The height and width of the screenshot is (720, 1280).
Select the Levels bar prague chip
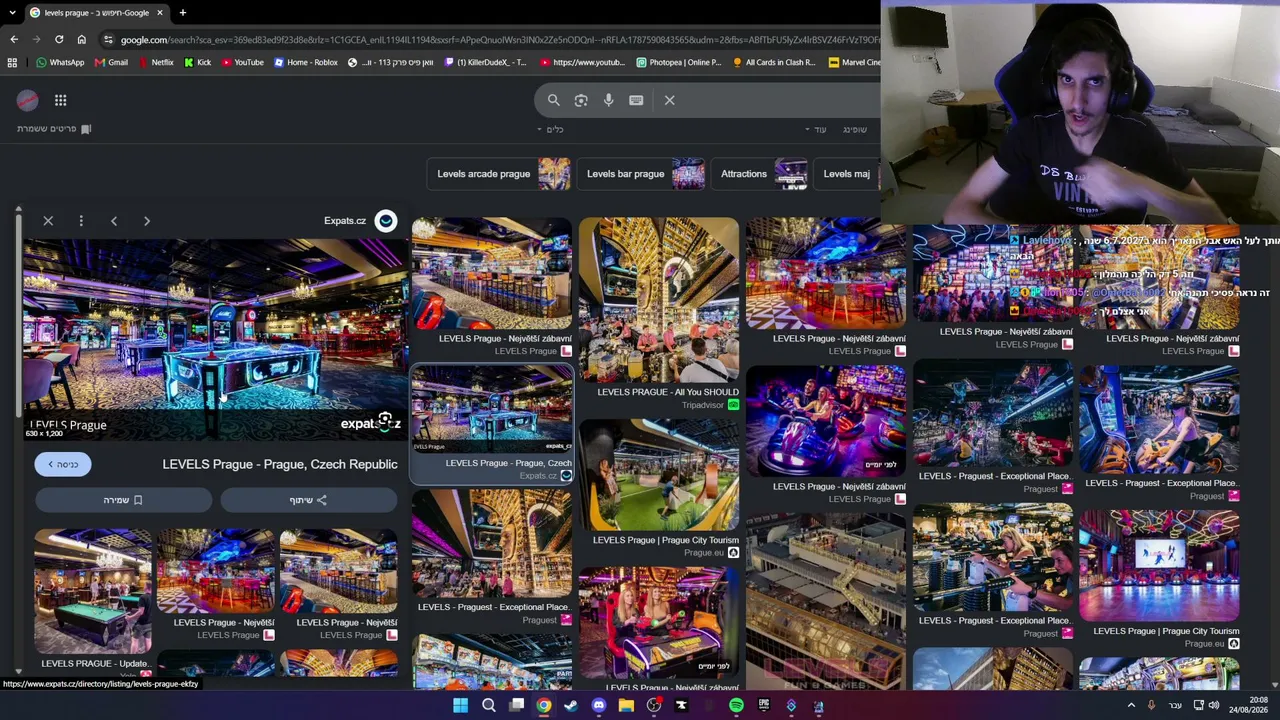coord(641,174)
